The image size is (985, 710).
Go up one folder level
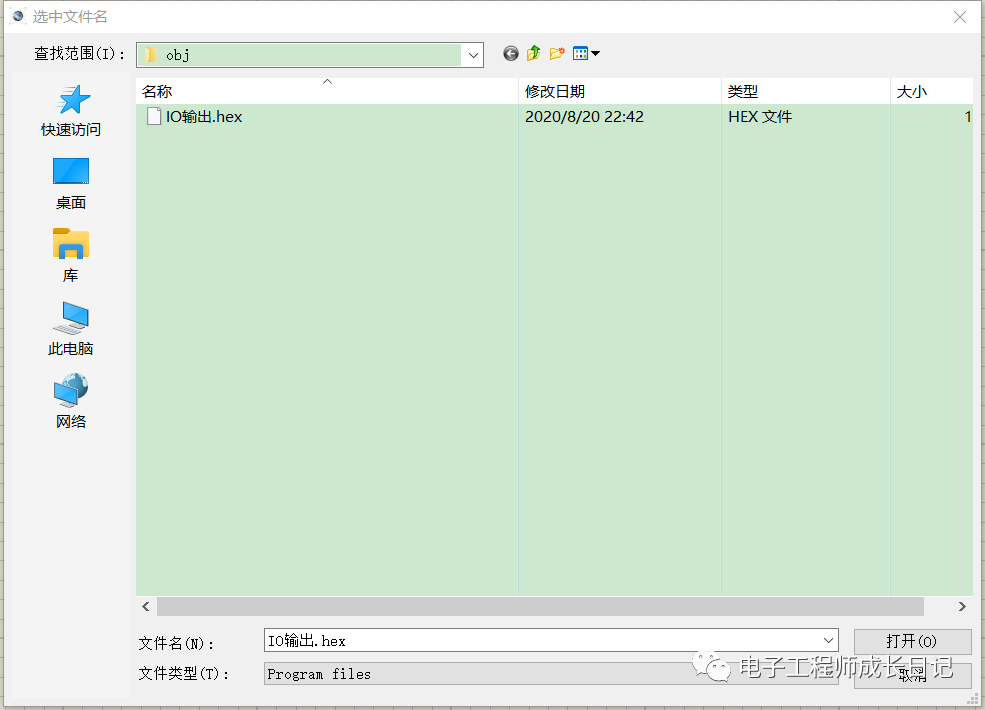(533, 53)
